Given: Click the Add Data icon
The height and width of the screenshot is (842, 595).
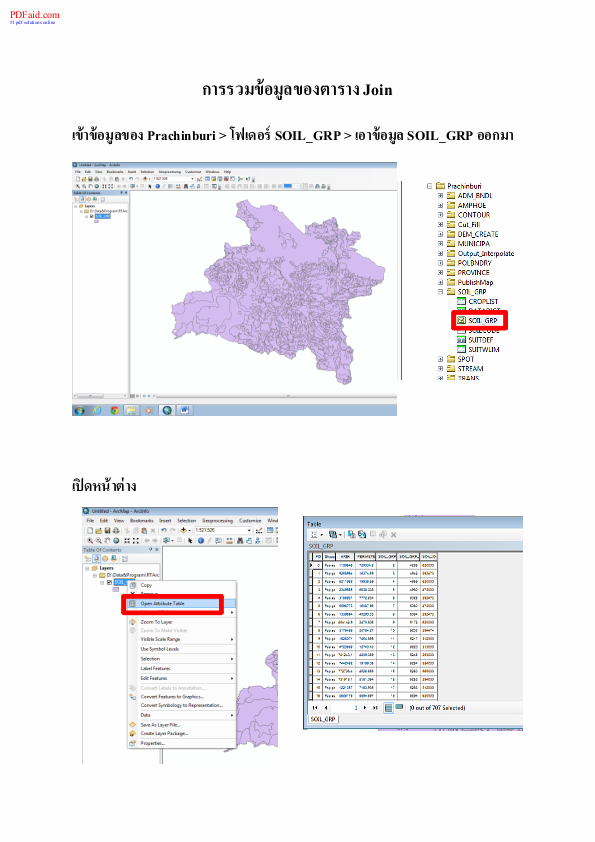Looking at the screenshot, I should coord(183,531).
